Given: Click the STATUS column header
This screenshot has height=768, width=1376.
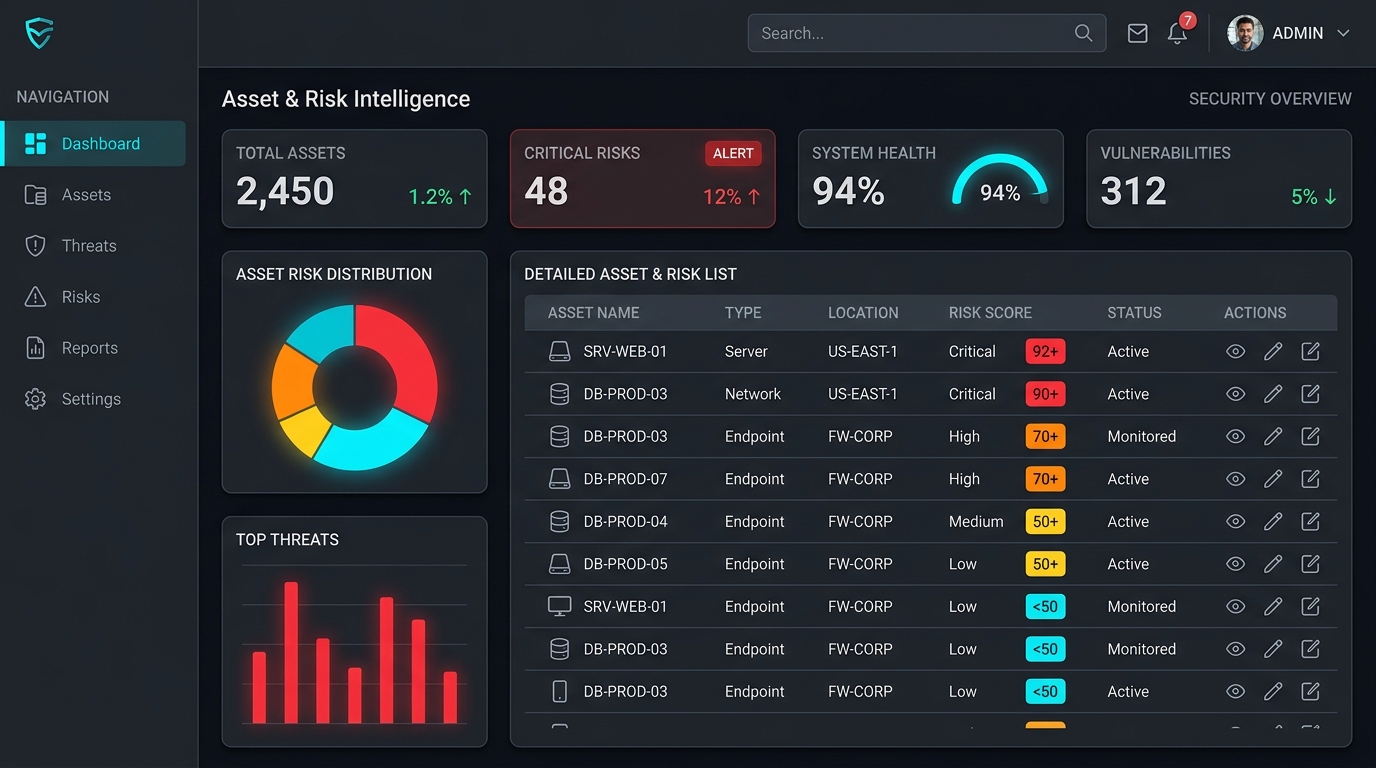Looking at the screenshot, I should pyautogui.click(x=1134, y=313).
